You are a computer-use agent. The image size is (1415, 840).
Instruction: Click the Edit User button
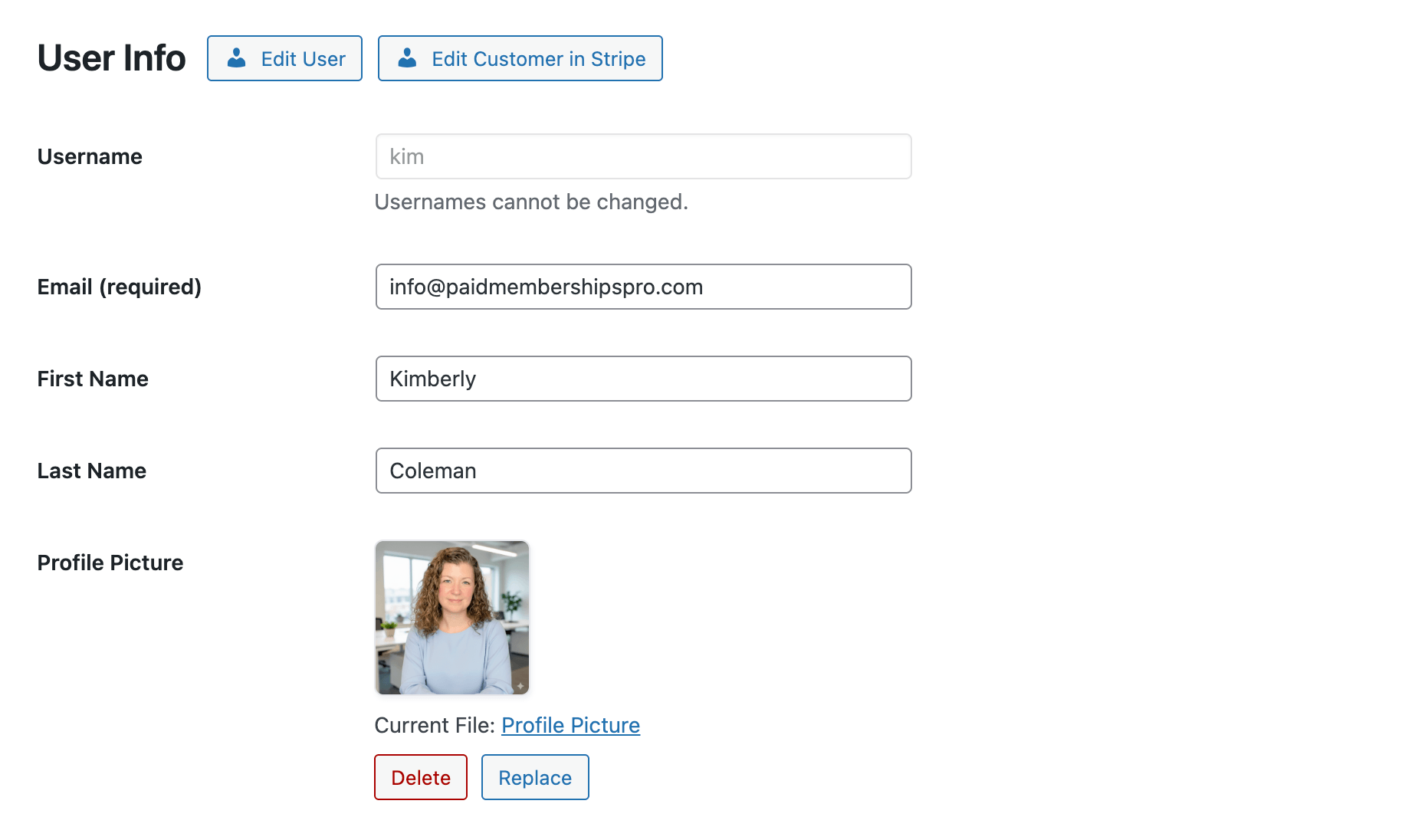click(284, 57)
